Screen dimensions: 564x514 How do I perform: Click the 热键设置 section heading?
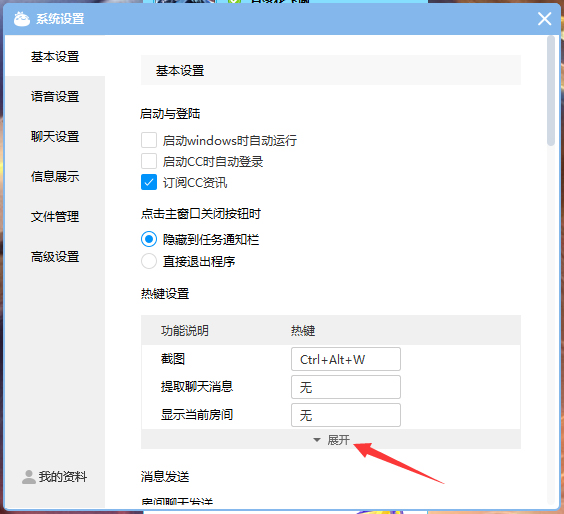(165, 294)
